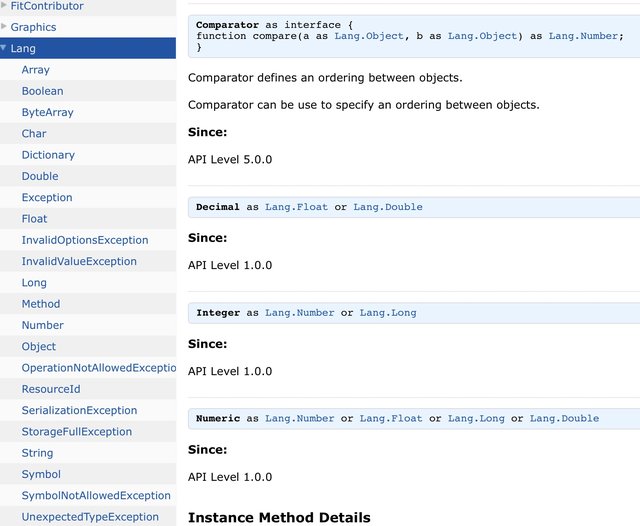Open StorageFullException in sidebar
This screenshot has width=640, height=526.
point(77,431)
